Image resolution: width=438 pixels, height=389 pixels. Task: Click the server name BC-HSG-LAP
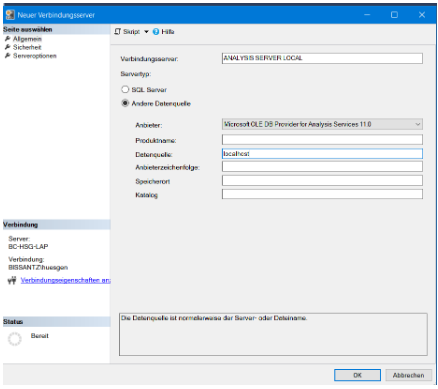click(x=28, y=247)
